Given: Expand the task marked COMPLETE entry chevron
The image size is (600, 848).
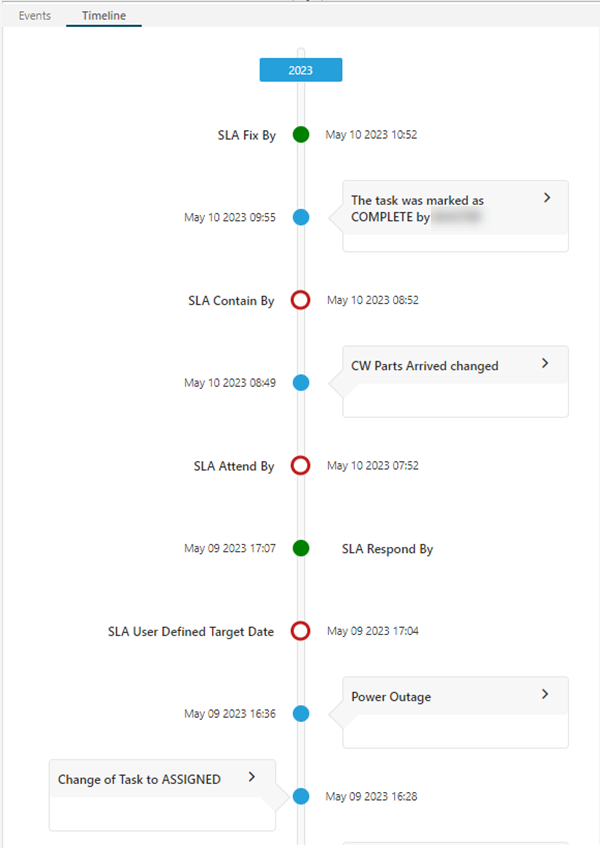Looking at the screenshot, I should tap(547, 198).
